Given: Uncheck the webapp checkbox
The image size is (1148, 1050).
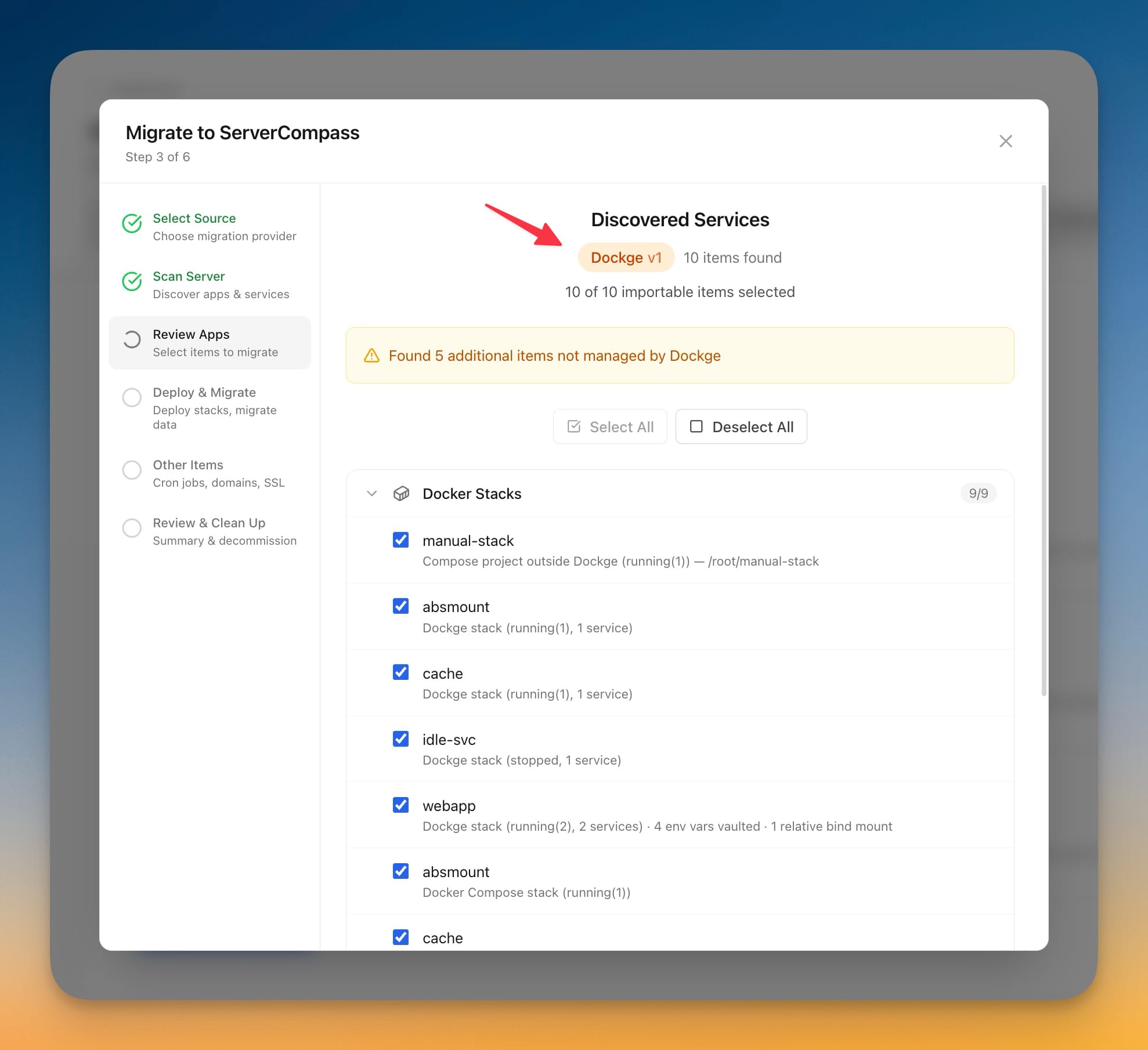Looking at the screenshot, I should pyautogui.click(x=401, y=805).
